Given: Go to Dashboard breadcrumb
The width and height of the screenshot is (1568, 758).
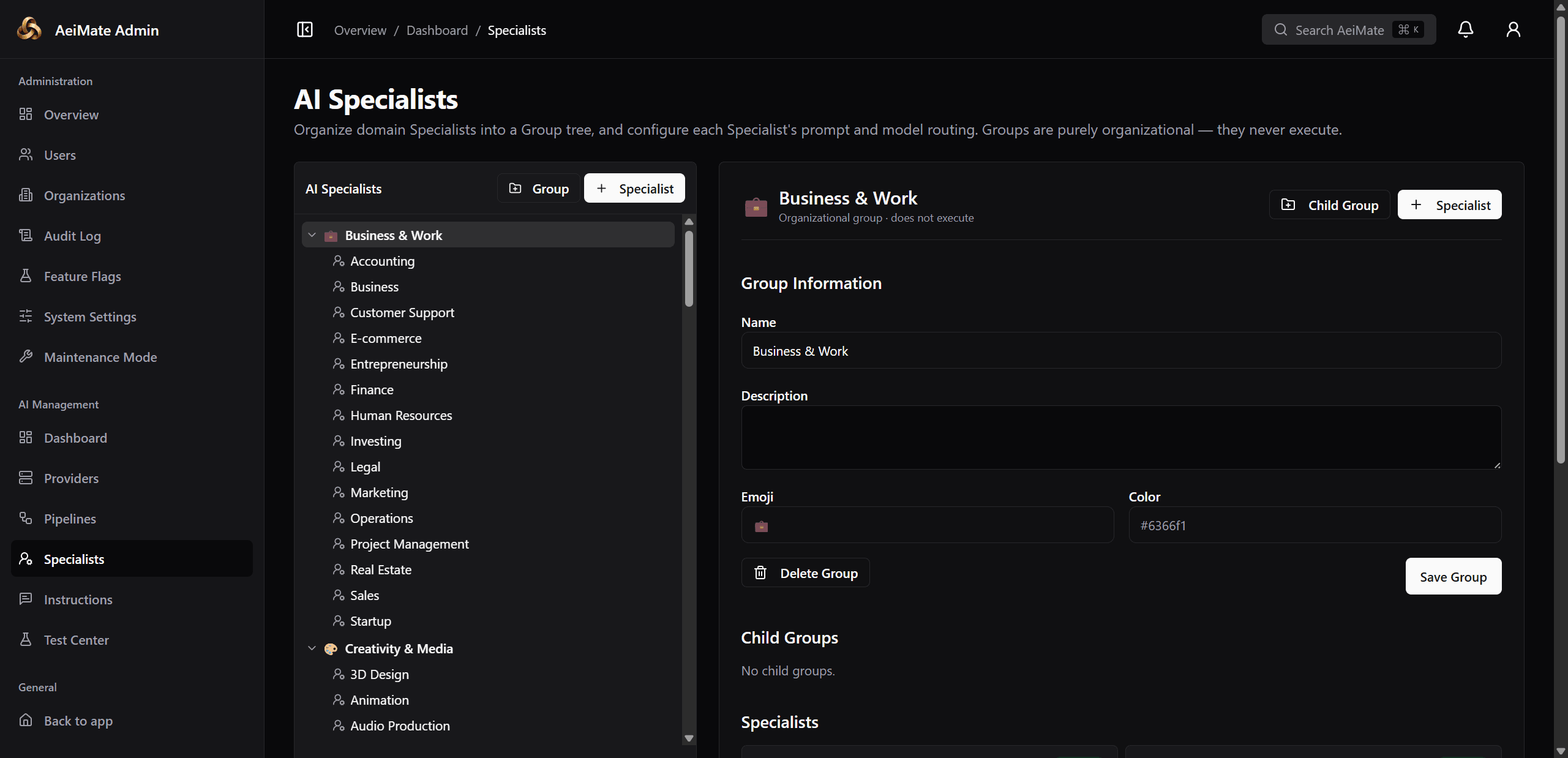Looking at the screenshot, I should pyautogui.click(x=437, y=30).
